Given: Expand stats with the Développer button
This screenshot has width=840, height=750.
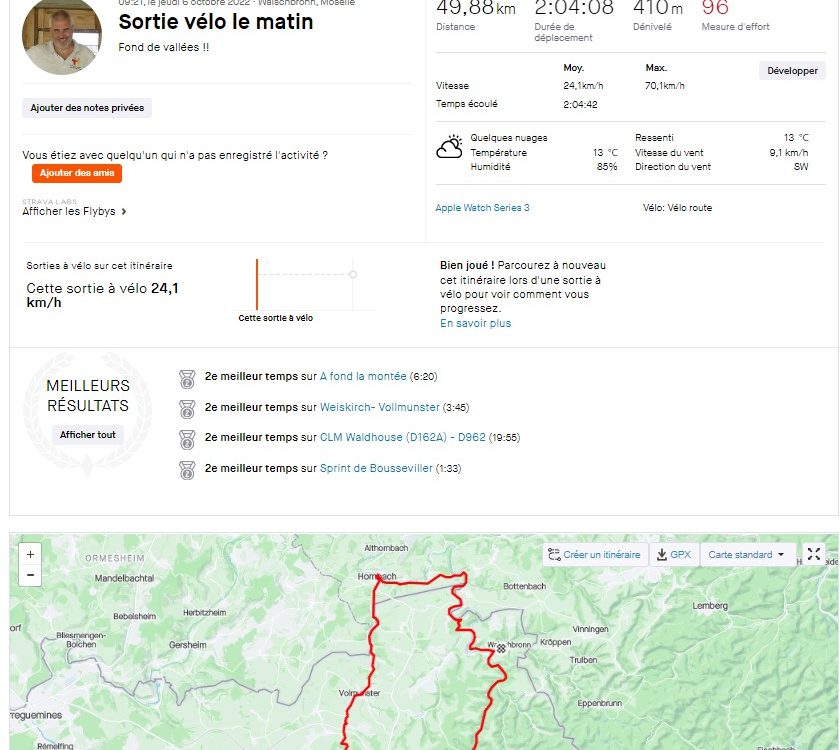Looking at the screenshot, I should click(792, 71).
